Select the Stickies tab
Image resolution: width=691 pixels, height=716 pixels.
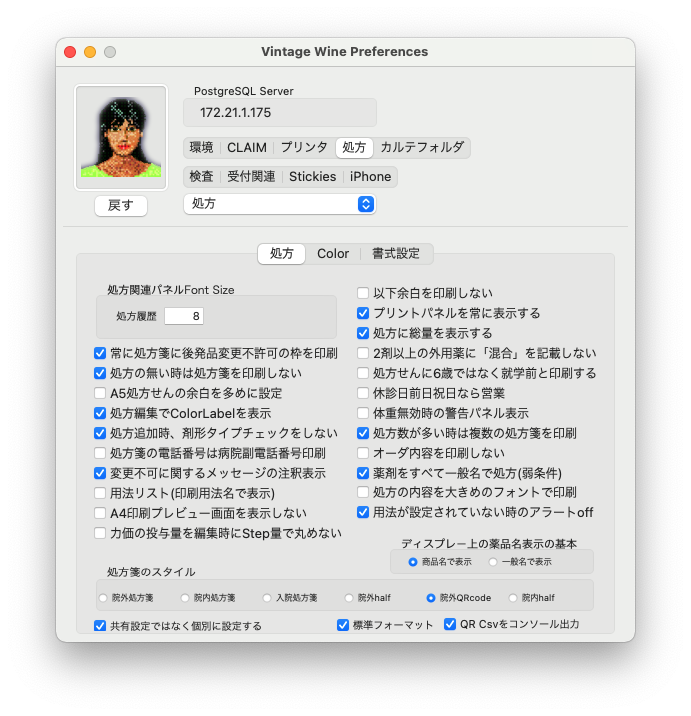point(312,177)
